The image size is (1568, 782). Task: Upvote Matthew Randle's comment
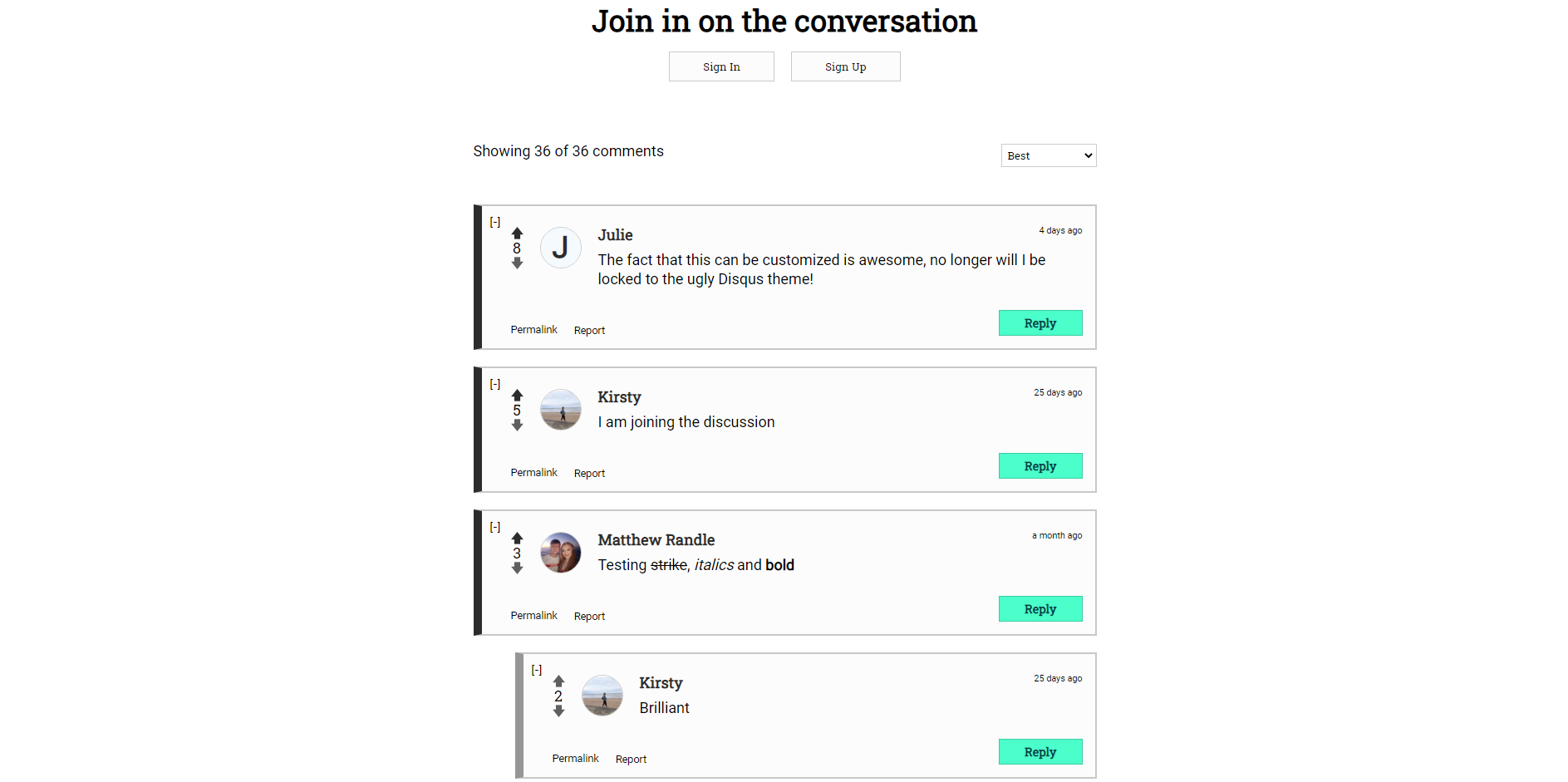tap(517, 539)
